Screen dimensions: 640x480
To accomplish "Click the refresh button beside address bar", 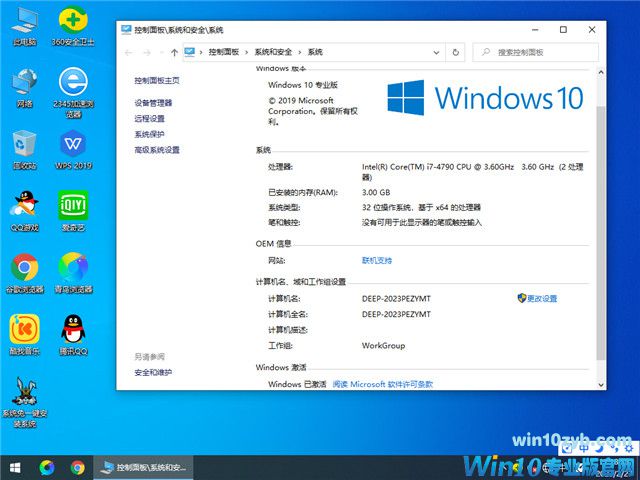I will tap(456, 52).
